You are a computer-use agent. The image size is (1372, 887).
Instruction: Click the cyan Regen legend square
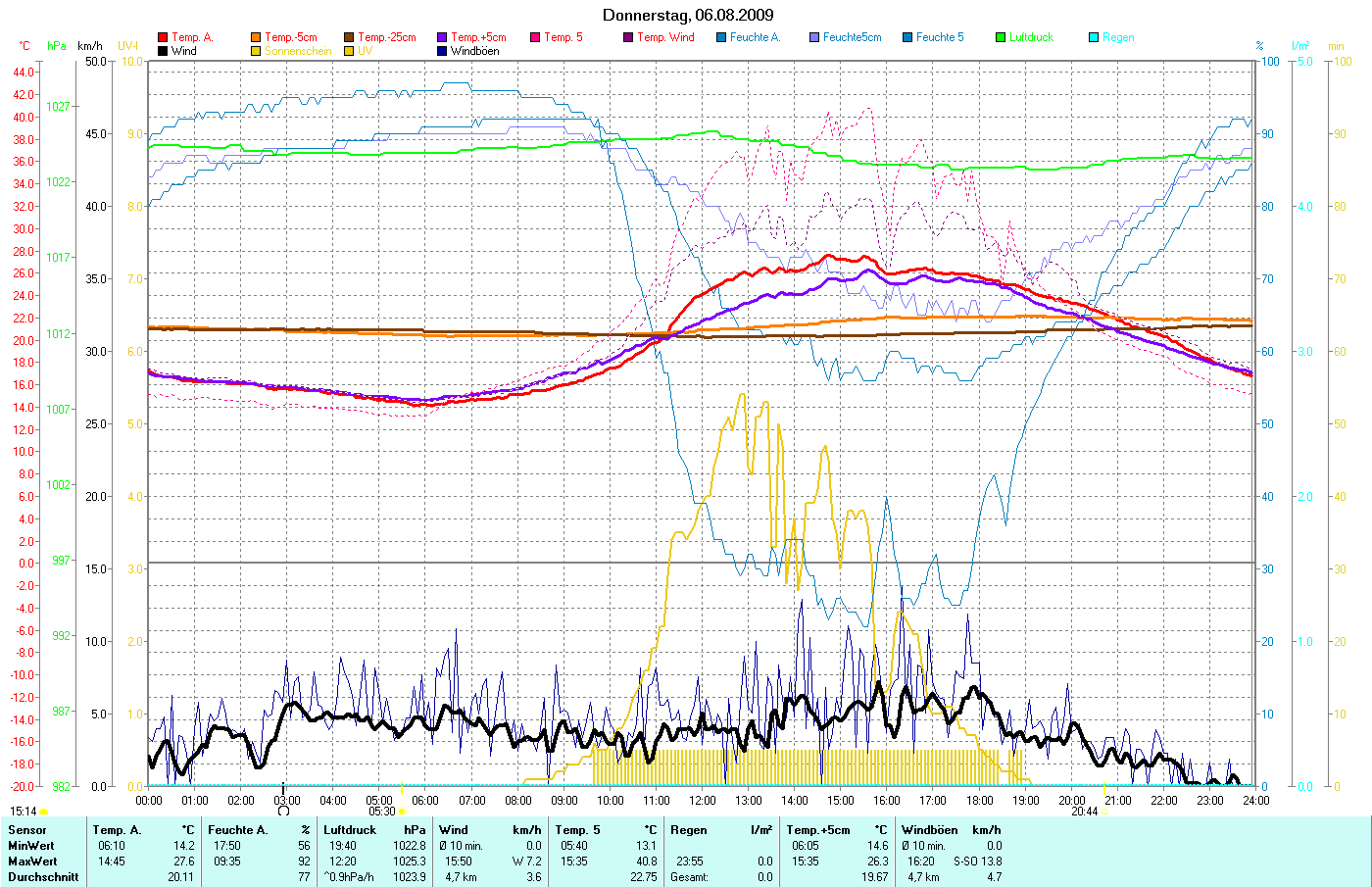pyautogui.click(x=1094, y=37)
